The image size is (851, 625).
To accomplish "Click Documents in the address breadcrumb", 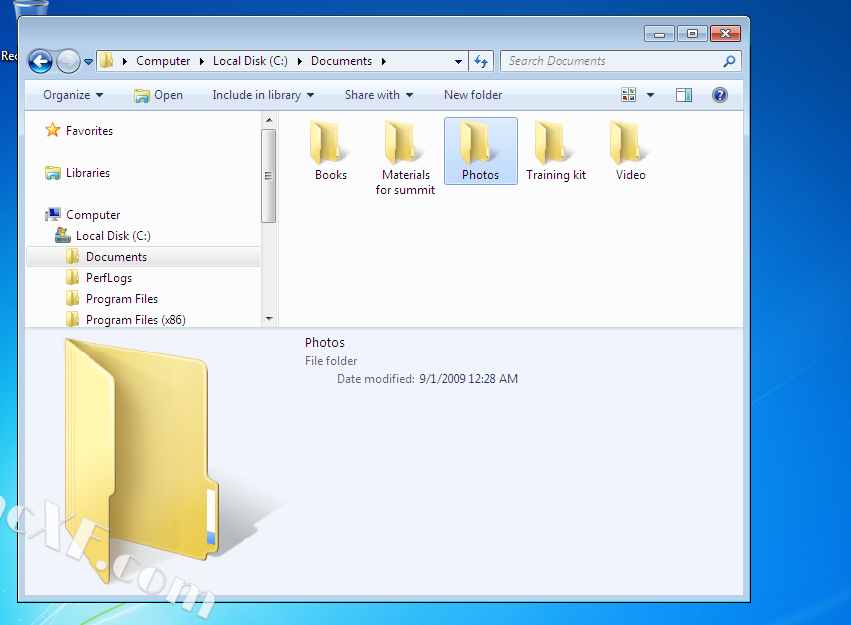I will tap(341, 61).
